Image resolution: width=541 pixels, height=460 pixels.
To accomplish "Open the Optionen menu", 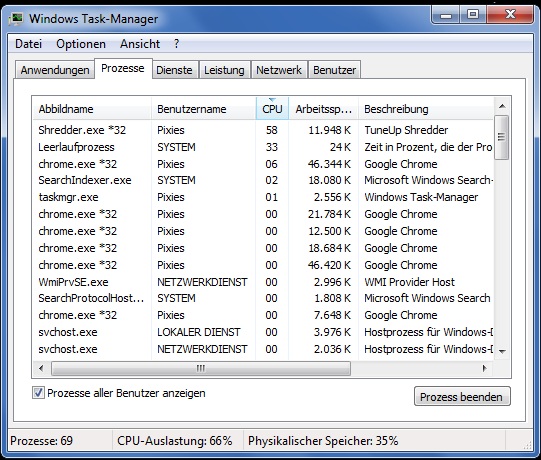I will coord(81,44).
